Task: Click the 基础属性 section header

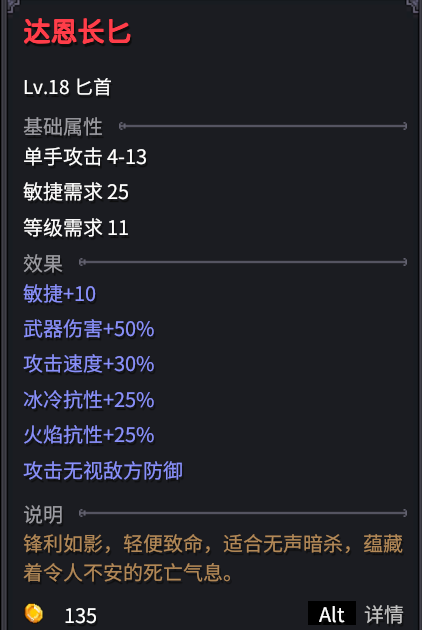Action: [x=63, y=127]
